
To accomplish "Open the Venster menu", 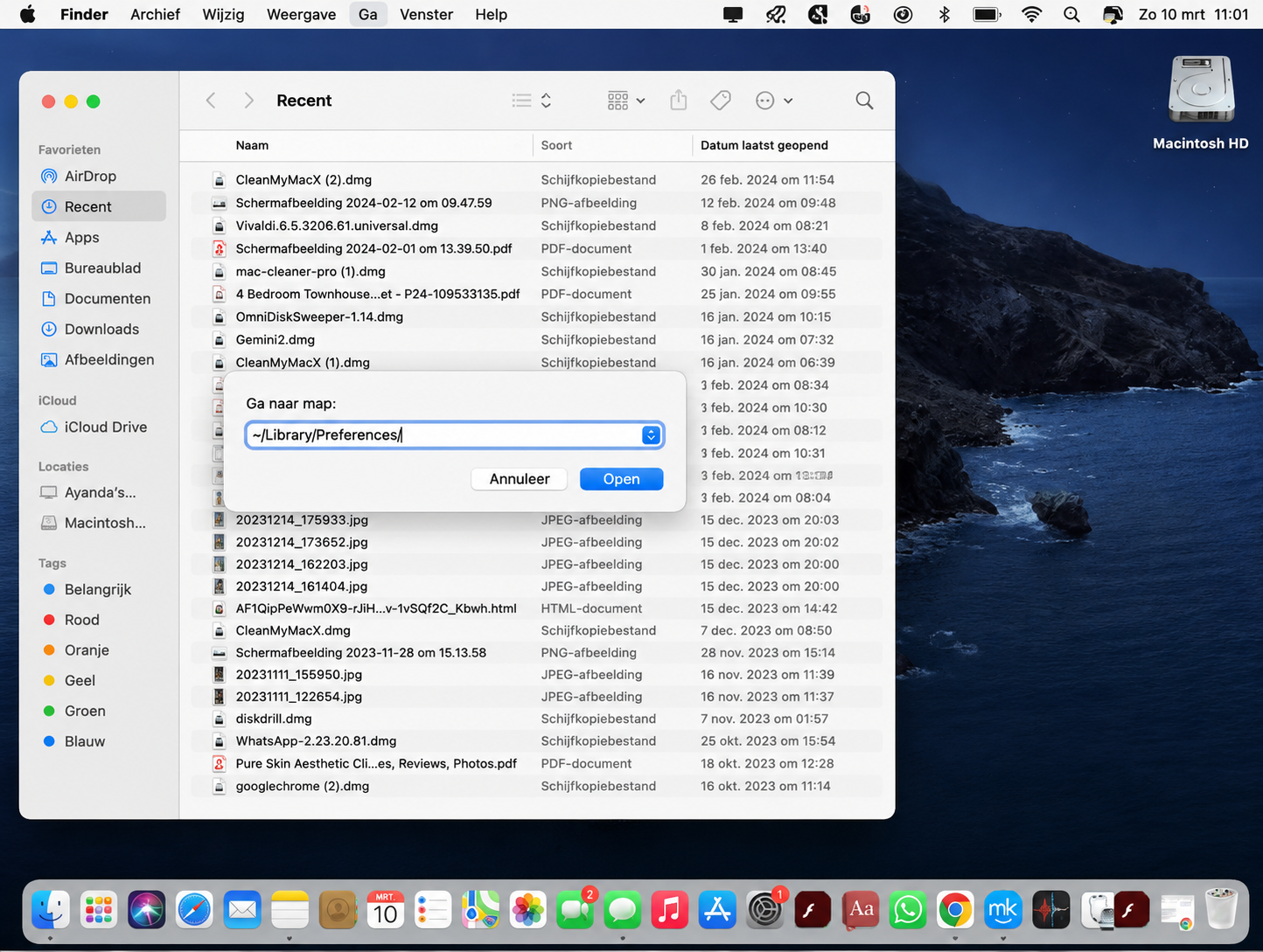I will 426,14.
